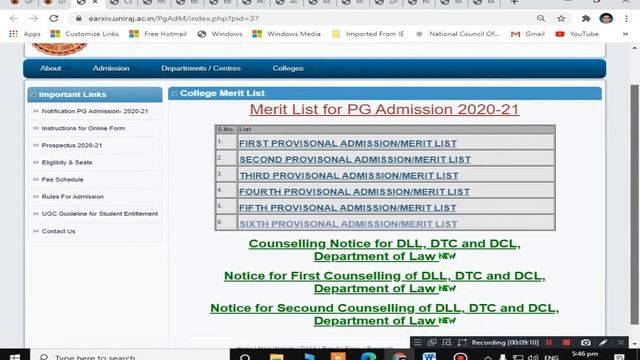This screenshot has height=360, width=640.
Task: Open the Rules For Admission link
Action: click(x=73, y=197)
